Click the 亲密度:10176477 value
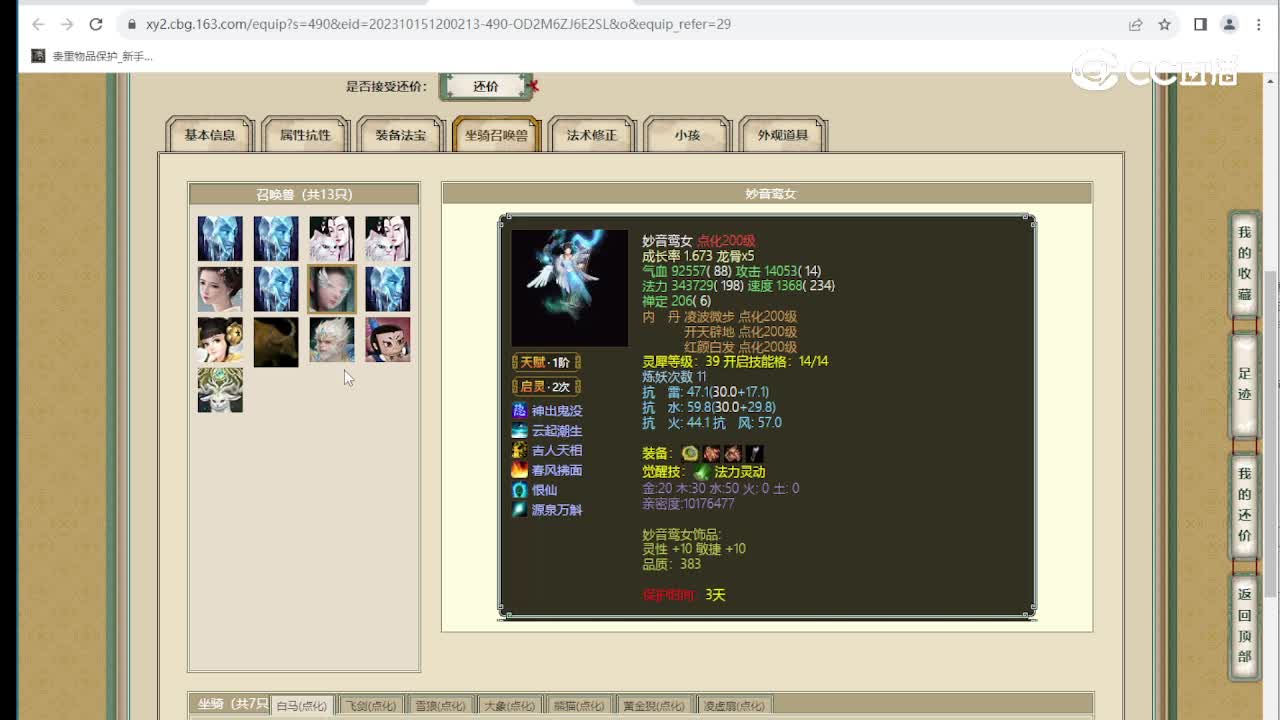 point(688,504)
